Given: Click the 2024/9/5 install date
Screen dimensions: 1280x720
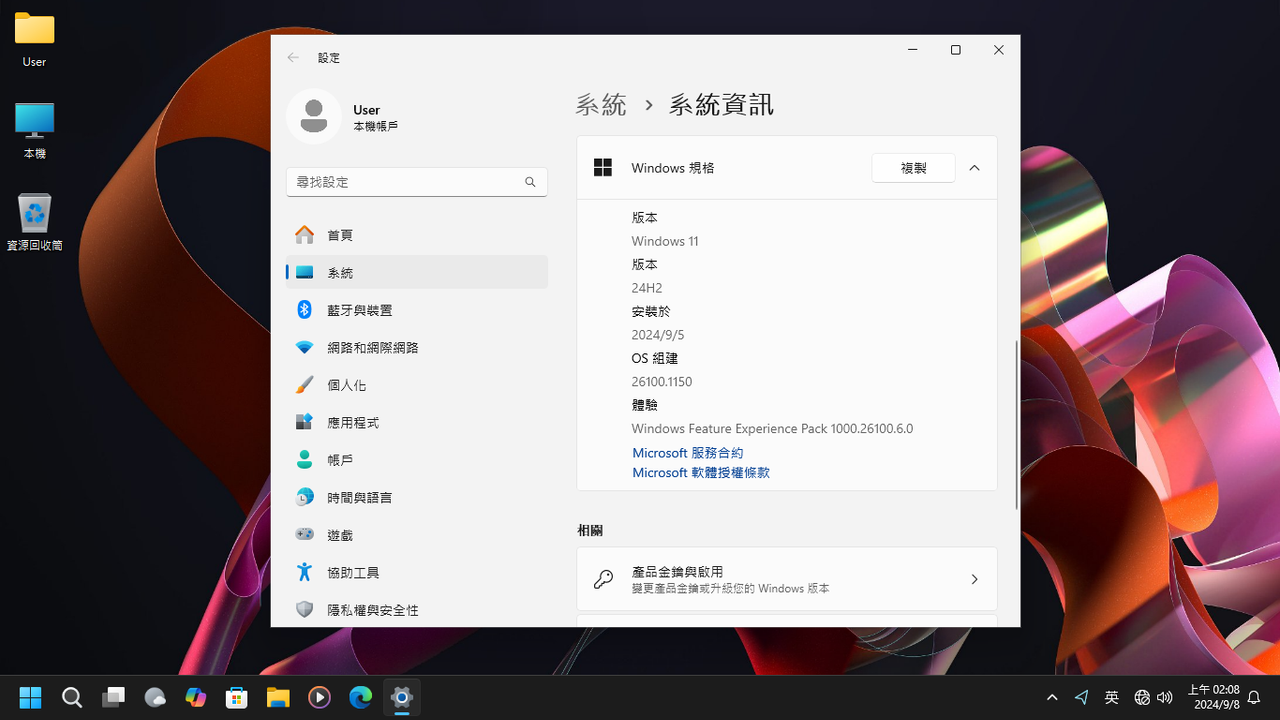Looking at the screenshot, I should pos(658,335).
